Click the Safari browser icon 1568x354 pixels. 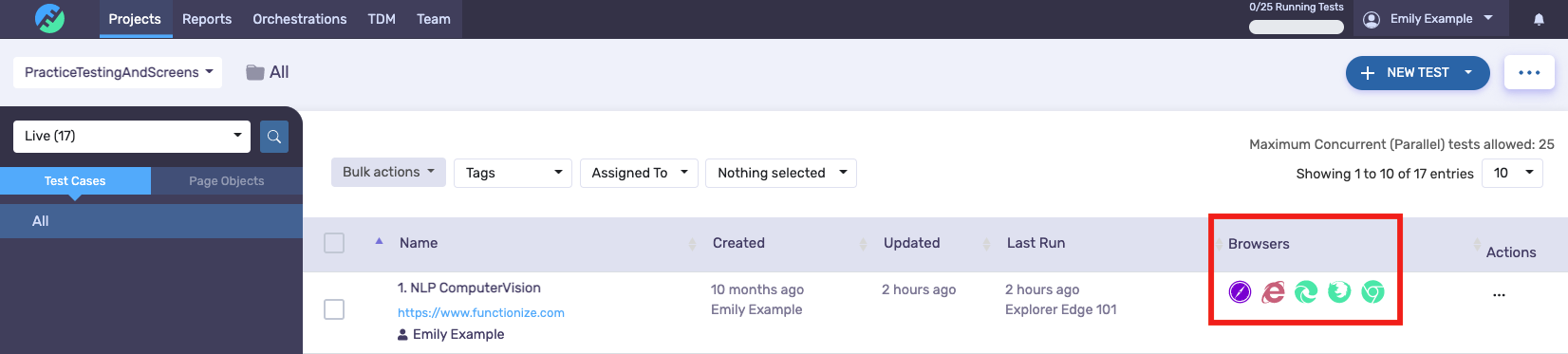pos(1240,292)
